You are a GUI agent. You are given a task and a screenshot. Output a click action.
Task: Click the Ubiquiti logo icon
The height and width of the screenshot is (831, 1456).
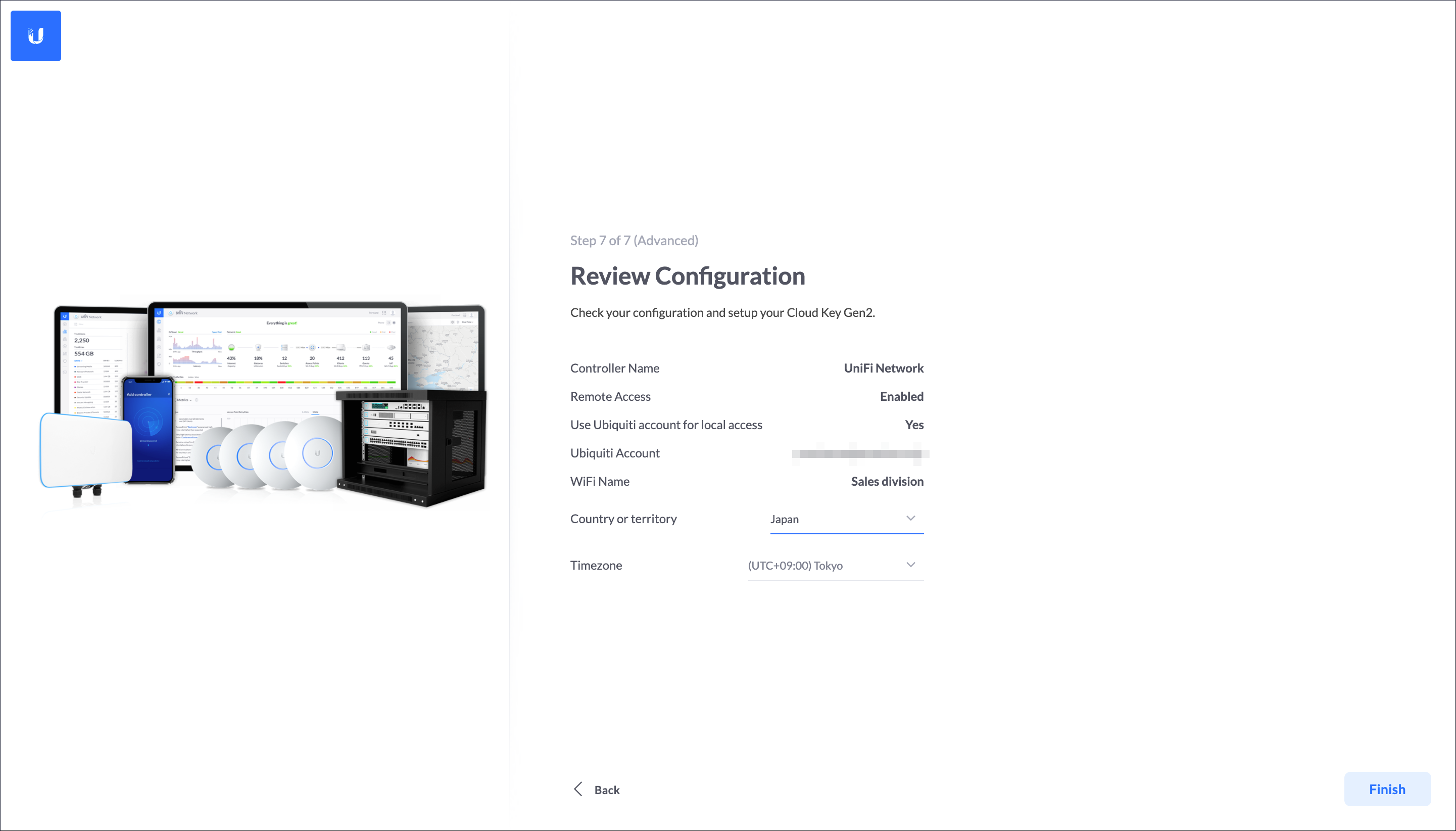click(35, 36)
